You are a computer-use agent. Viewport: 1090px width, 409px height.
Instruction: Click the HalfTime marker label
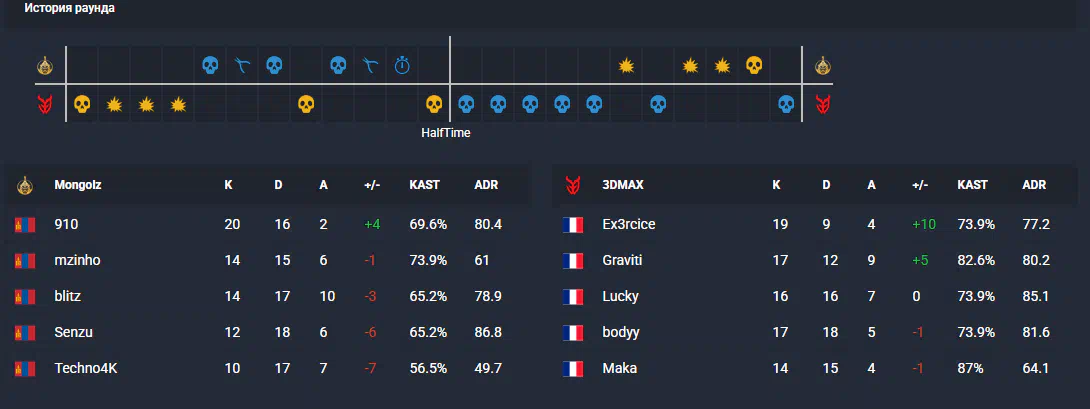(x=446, y=133)
